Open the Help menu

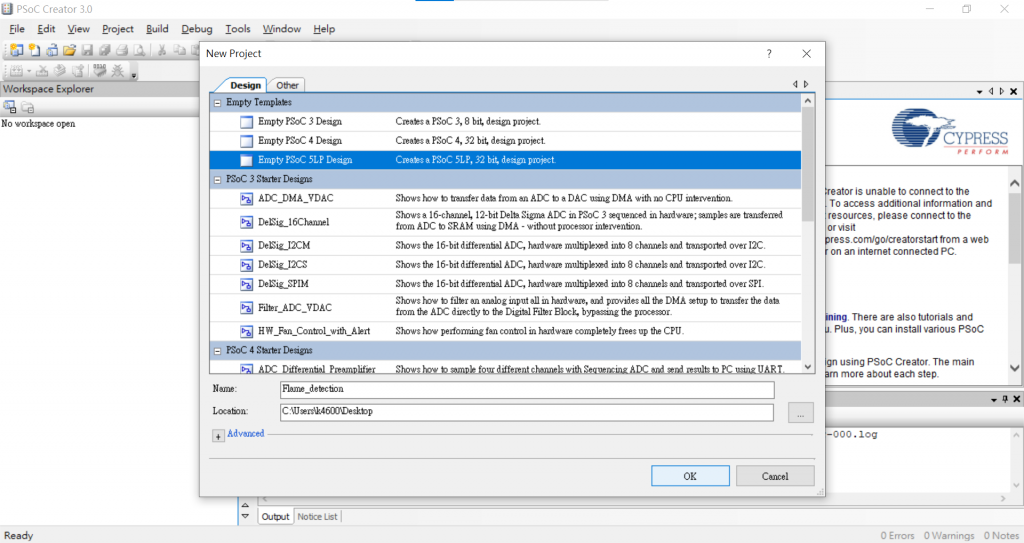point(324,29)
